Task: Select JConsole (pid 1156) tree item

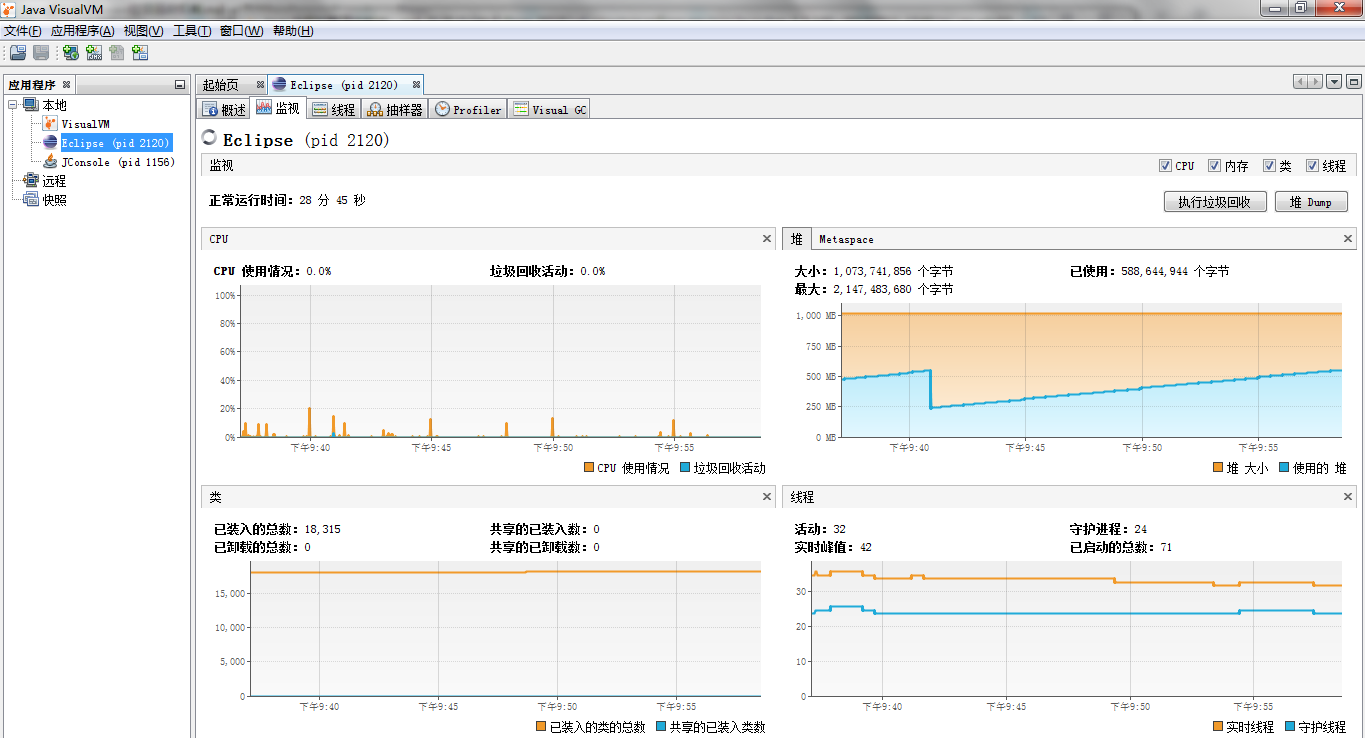Action: click(118, 162)
